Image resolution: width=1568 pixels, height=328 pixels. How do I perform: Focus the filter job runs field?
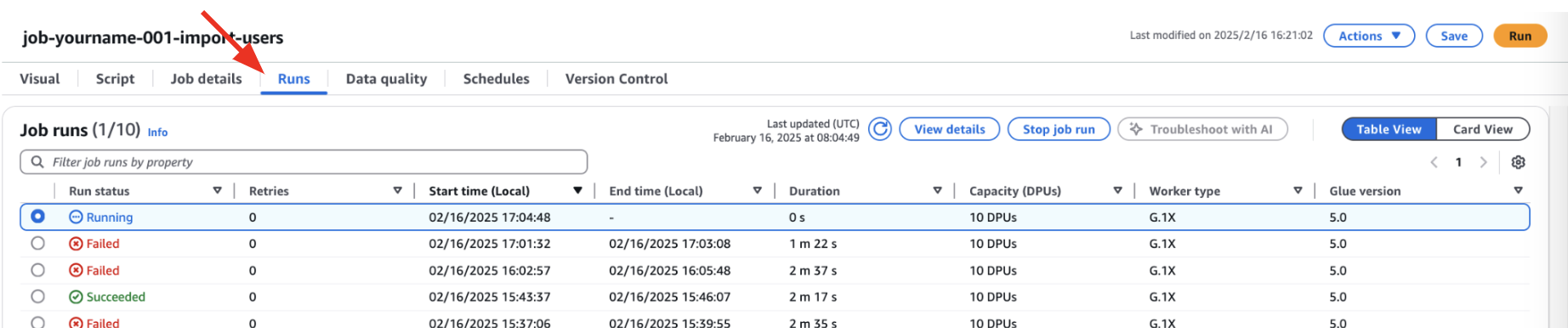click(304, 161)
